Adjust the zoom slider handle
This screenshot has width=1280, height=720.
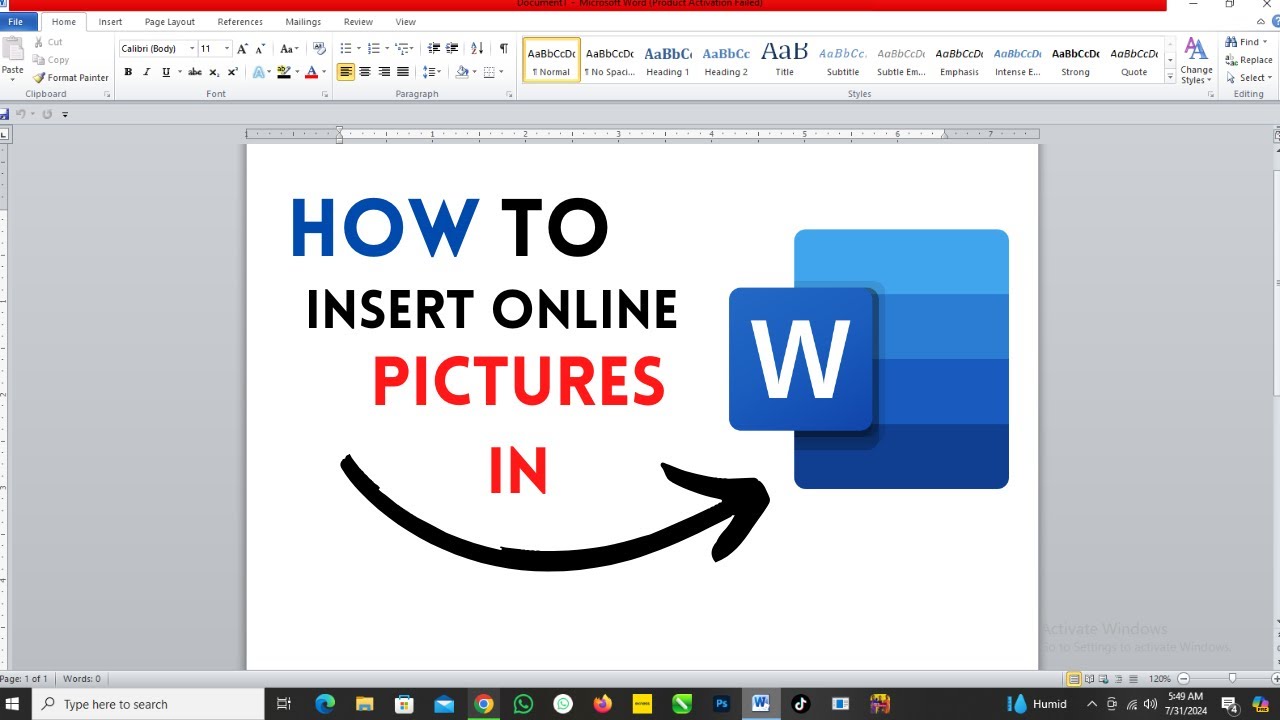(1232, 679)
